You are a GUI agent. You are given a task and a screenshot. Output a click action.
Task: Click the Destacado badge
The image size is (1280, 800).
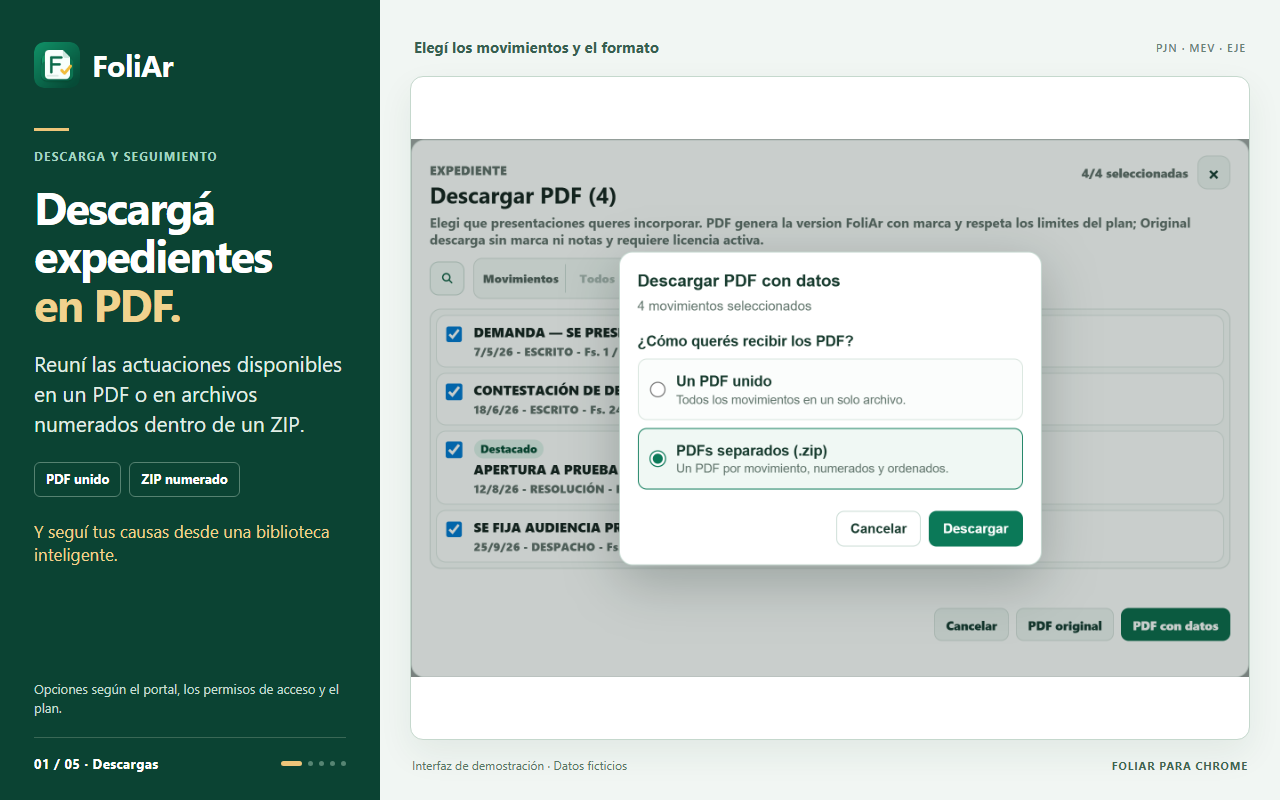(508, 449)
